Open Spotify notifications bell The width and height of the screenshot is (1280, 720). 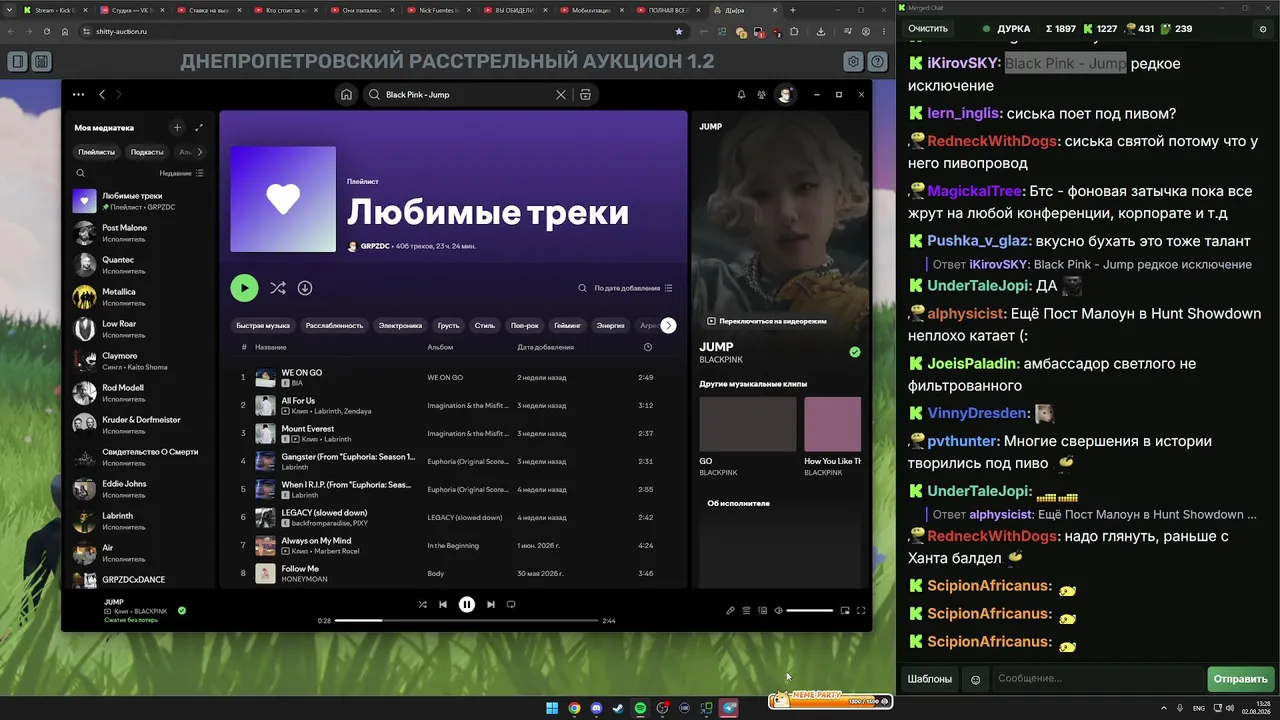click(741, 95)
